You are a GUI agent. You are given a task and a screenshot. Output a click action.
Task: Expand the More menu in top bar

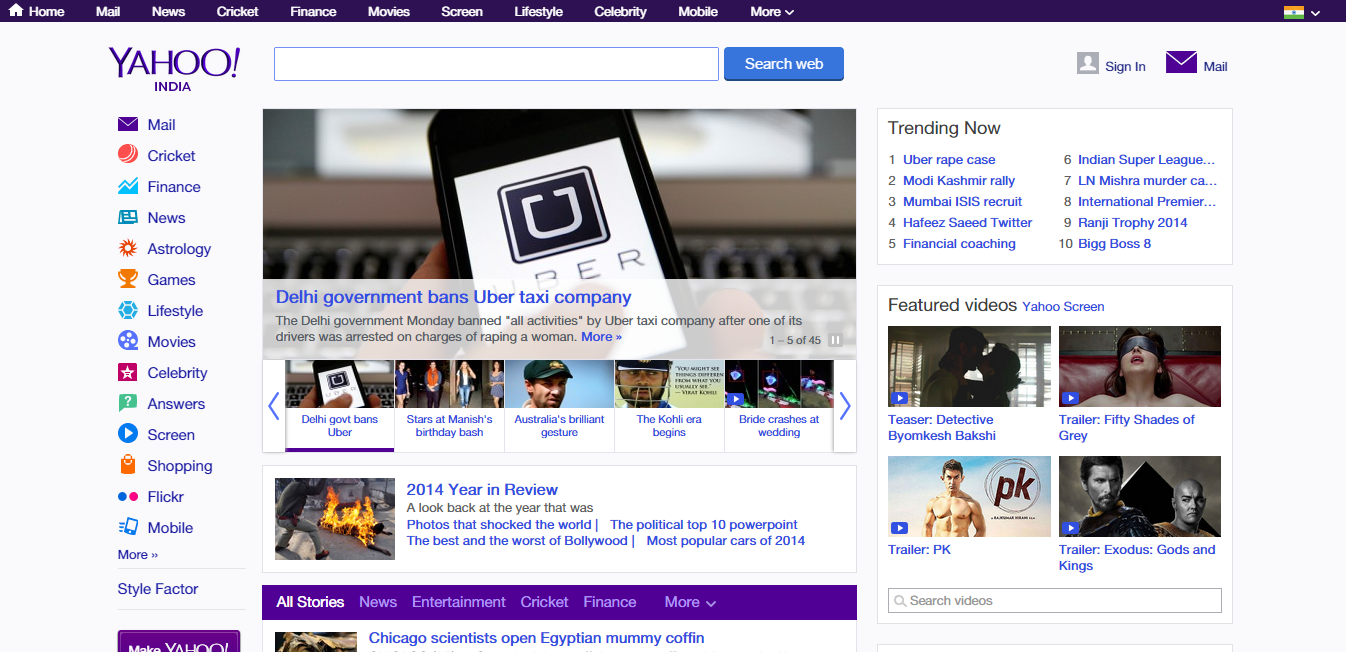pos(772,12)
